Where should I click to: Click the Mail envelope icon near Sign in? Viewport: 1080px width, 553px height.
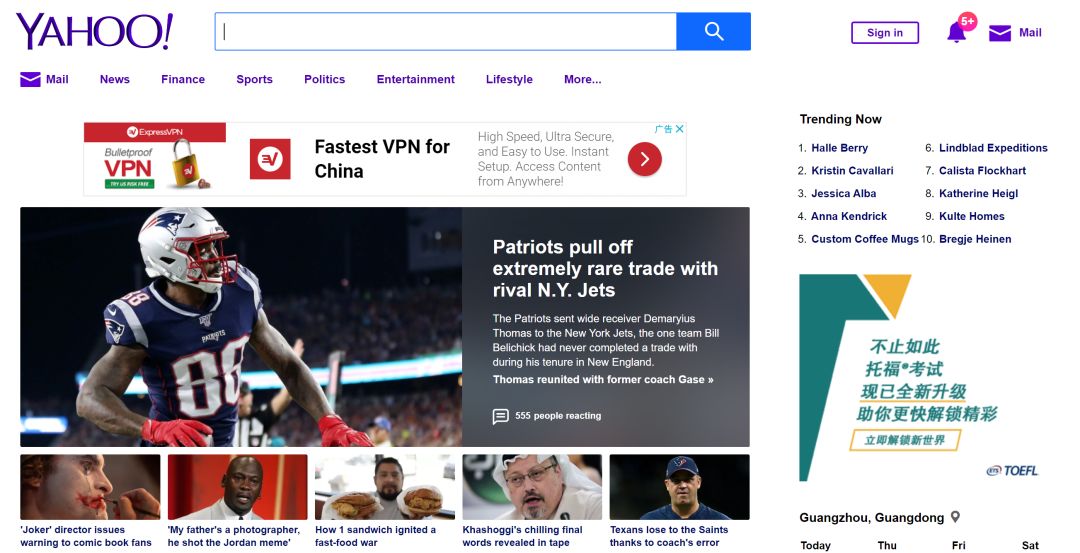[1000, 33]
